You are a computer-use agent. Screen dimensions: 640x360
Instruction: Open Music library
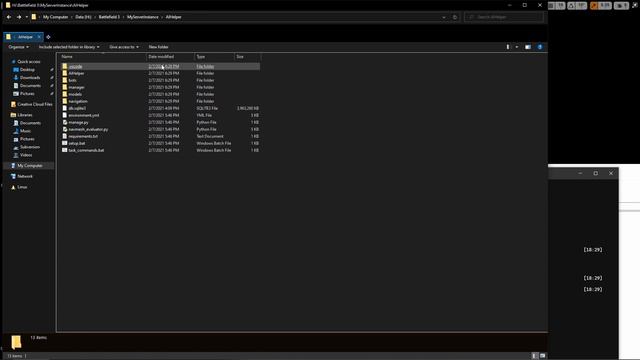pyautogui.click(x=25, y=131)
